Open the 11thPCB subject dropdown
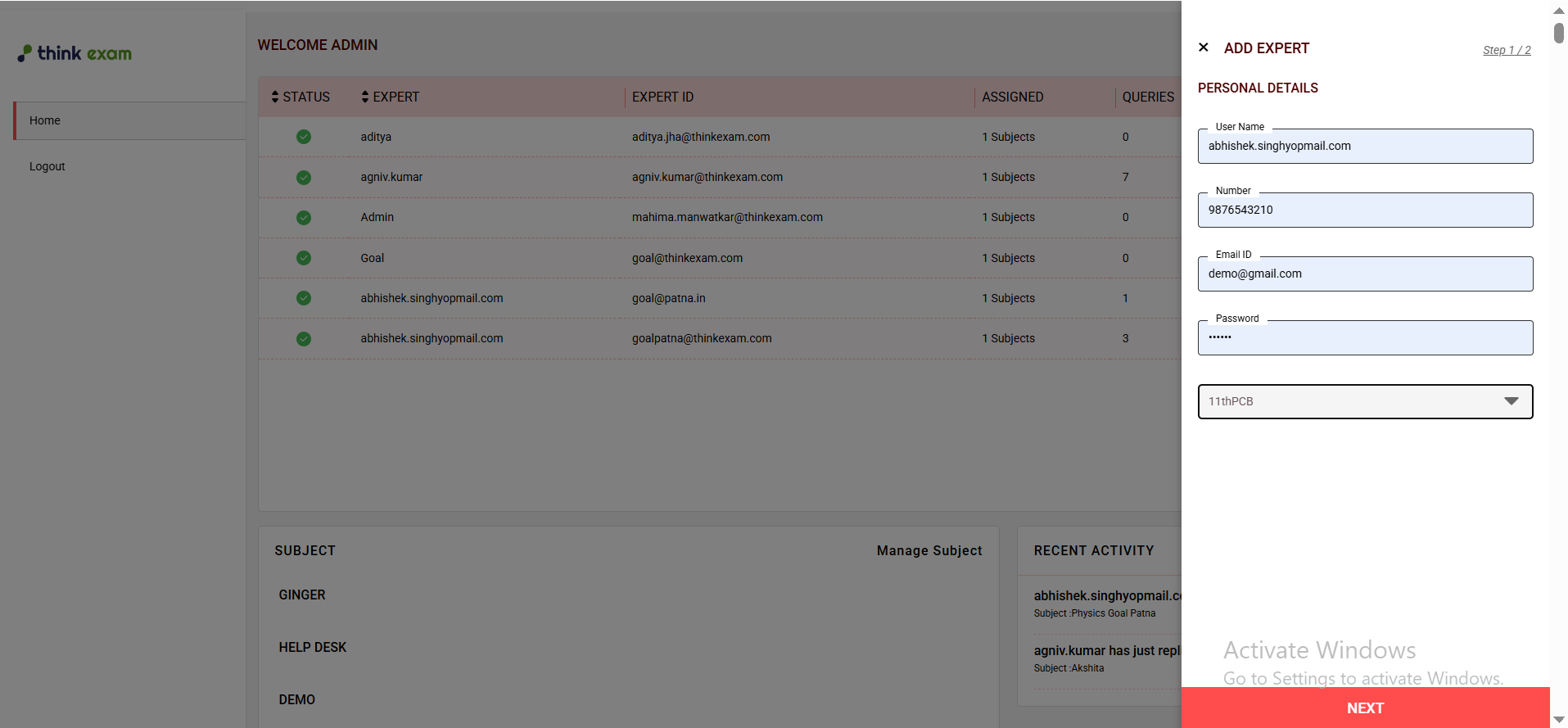The image size is (1568, 728). [1351, 401]
